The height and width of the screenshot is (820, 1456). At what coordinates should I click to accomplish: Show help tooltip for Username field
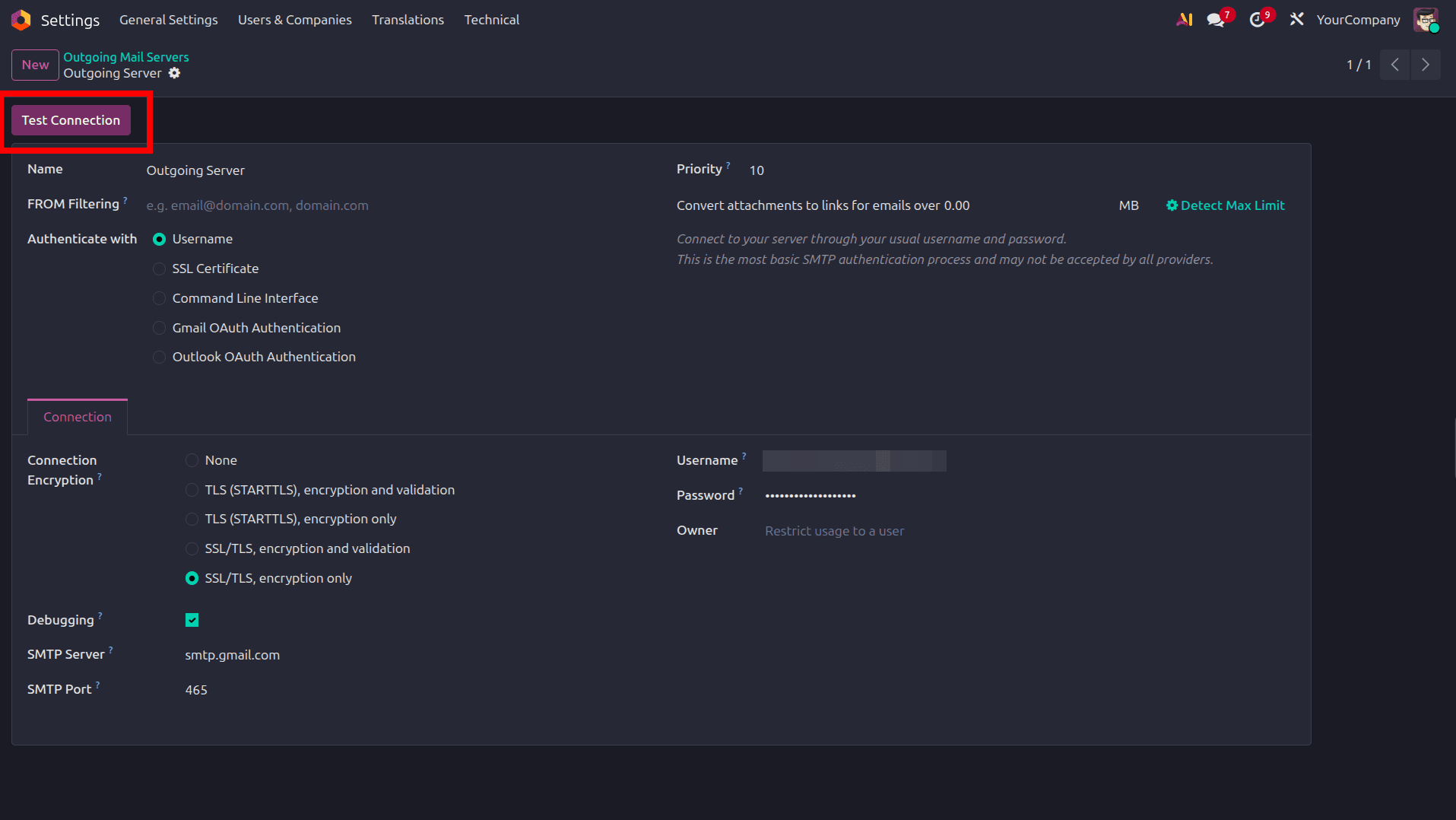[x=744, y=456]
